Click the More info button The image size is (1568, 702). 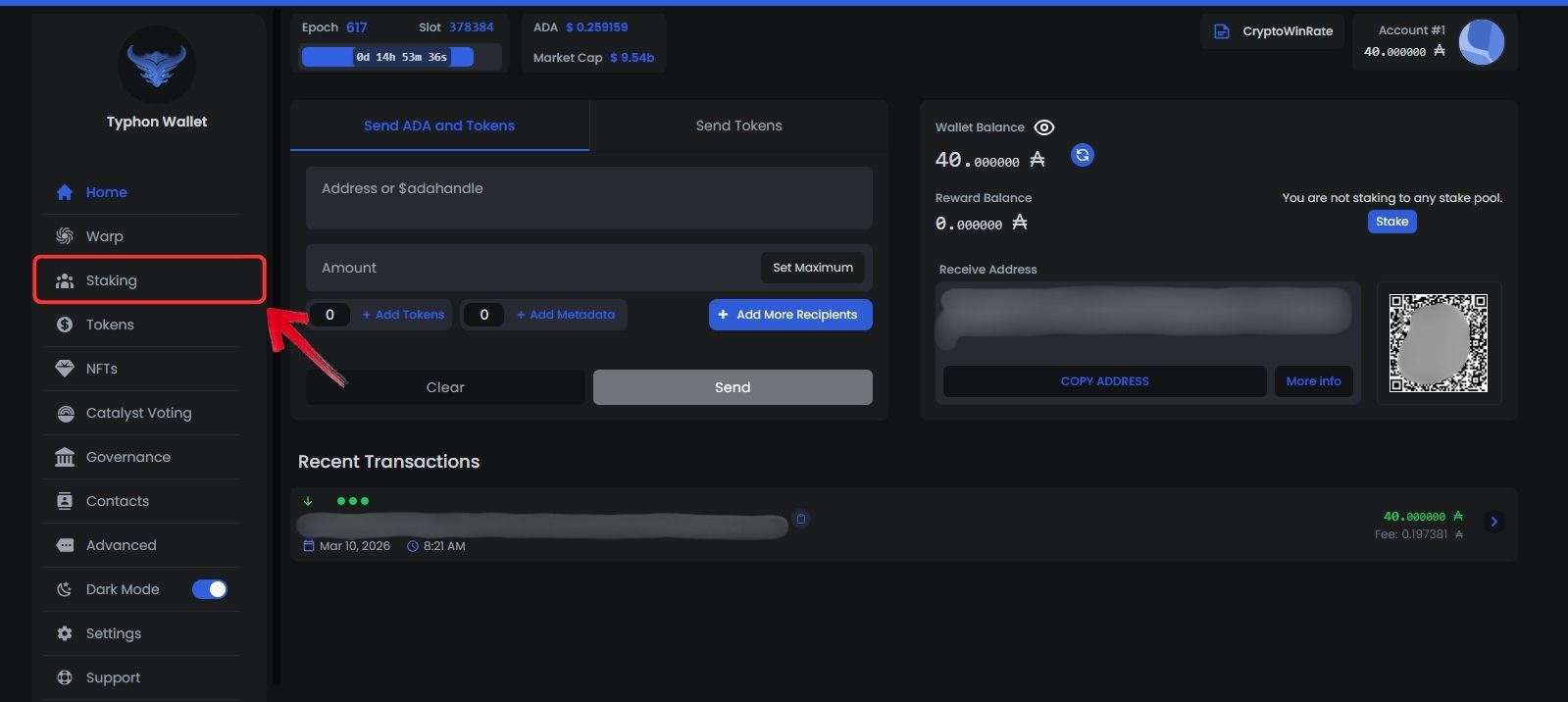1313,381
